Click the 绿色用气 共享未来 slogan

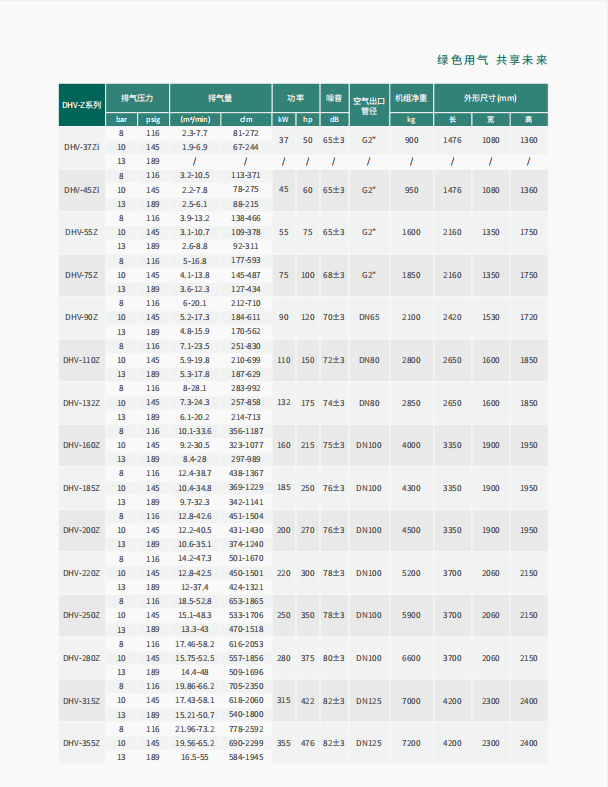(x=492, y=60)
